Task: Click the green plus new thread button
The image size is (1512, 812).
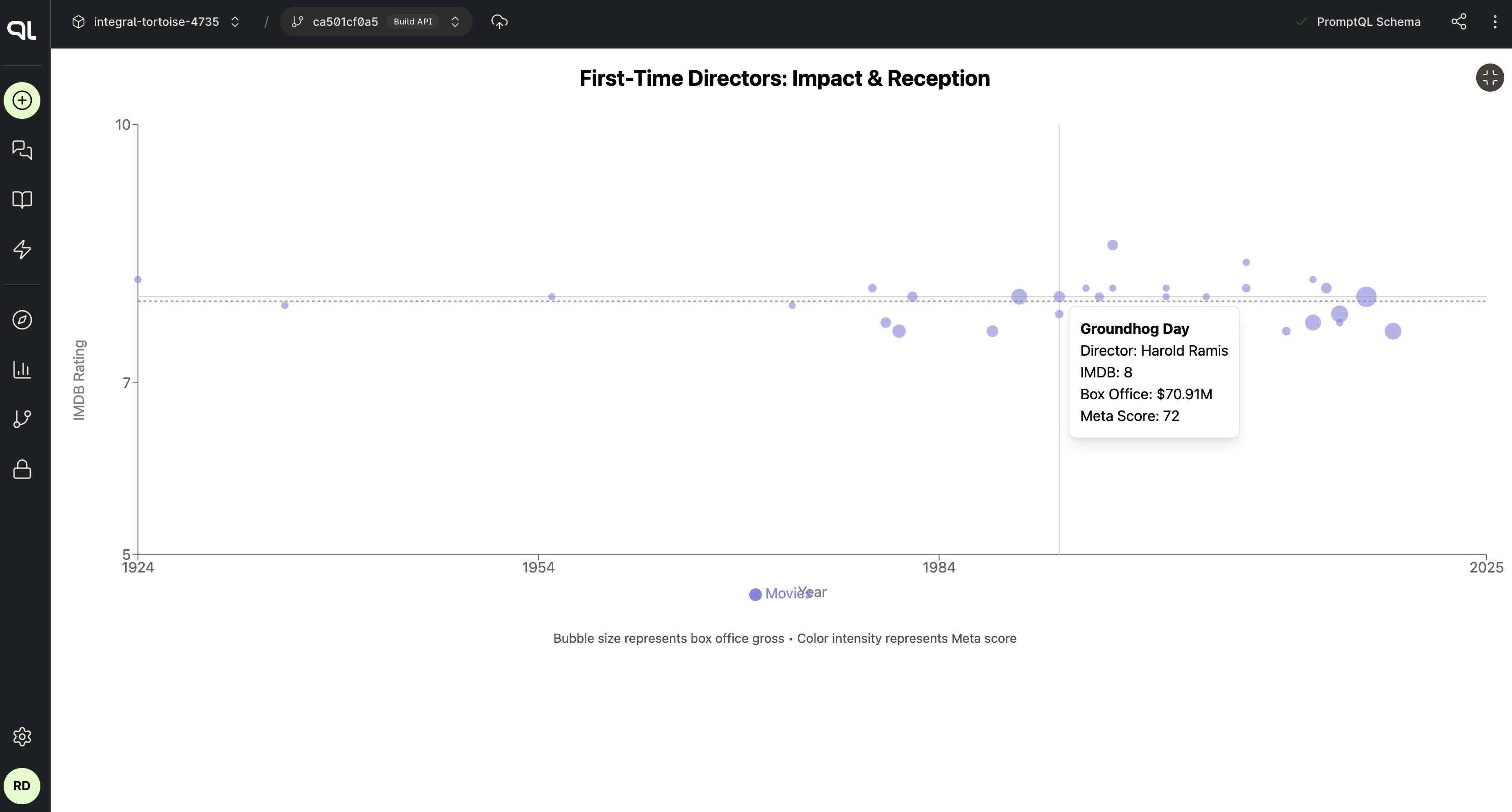Action: coord(22,100)
